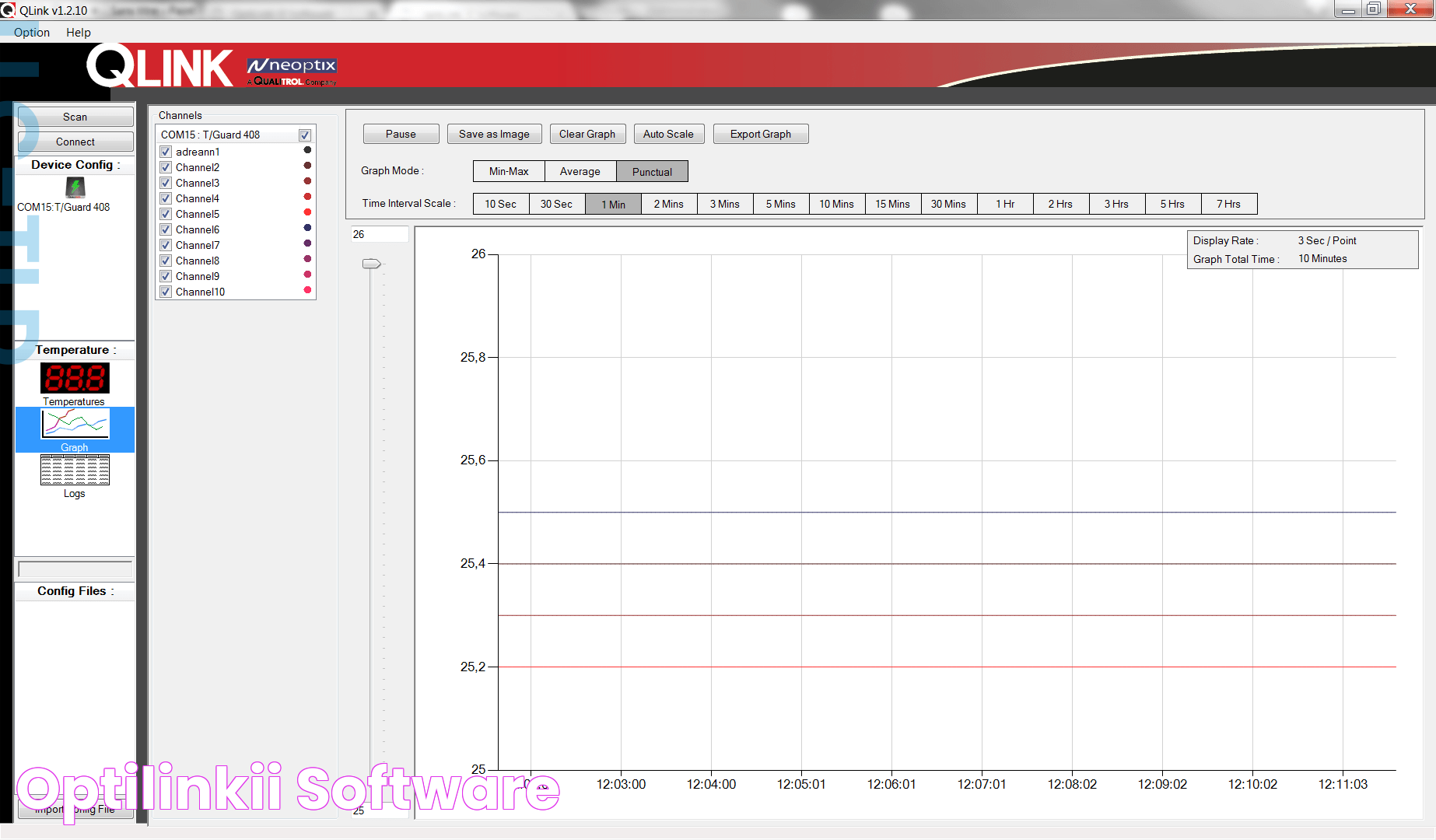The height and width of the screenshot is (840, 1436).
Task: Select the COM15 T/Guard 408 device icon
Action: [75, 187]
